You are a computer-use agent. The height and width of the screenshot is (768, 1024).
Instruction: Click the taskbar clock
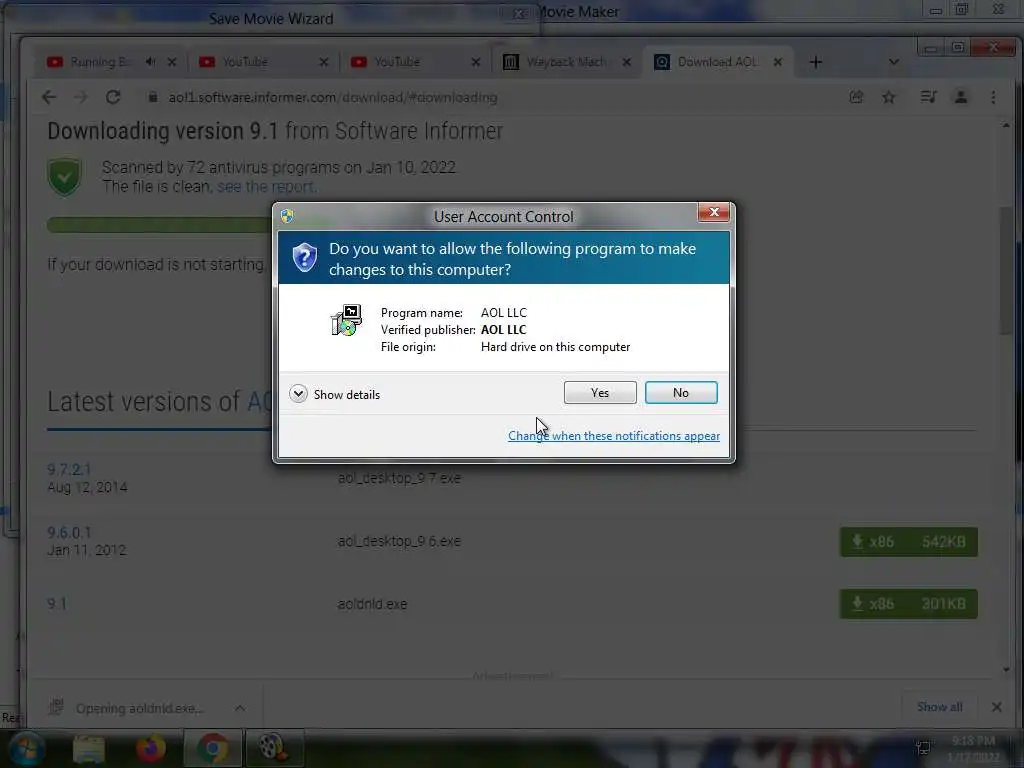point(973,748)
